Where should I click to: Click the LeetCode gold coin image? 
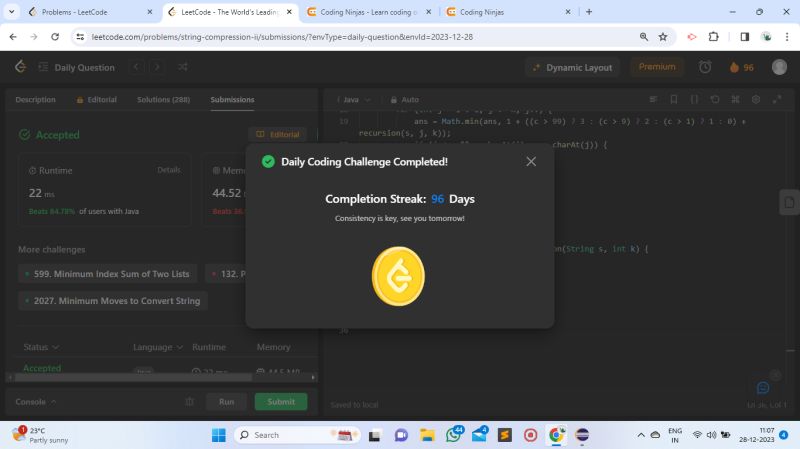point(398,276)
